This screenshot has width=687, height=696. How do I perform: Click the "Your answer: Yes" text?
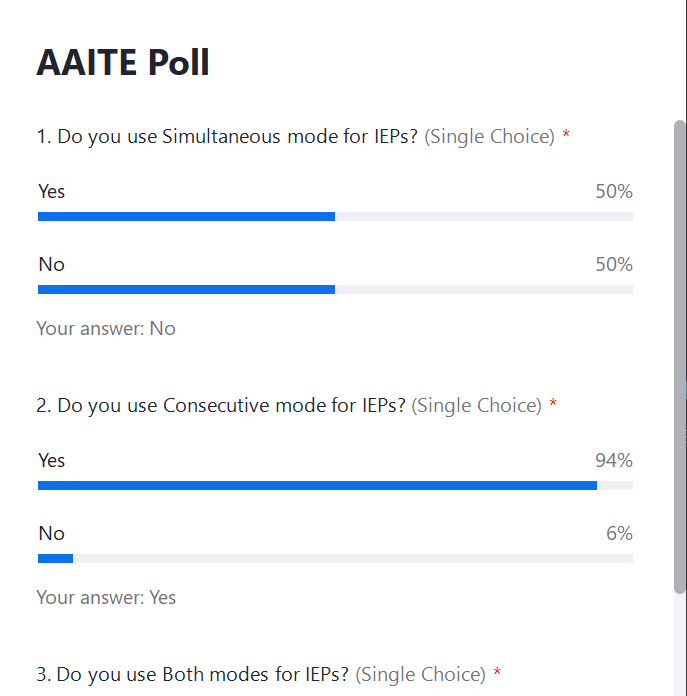pos(106,597)
